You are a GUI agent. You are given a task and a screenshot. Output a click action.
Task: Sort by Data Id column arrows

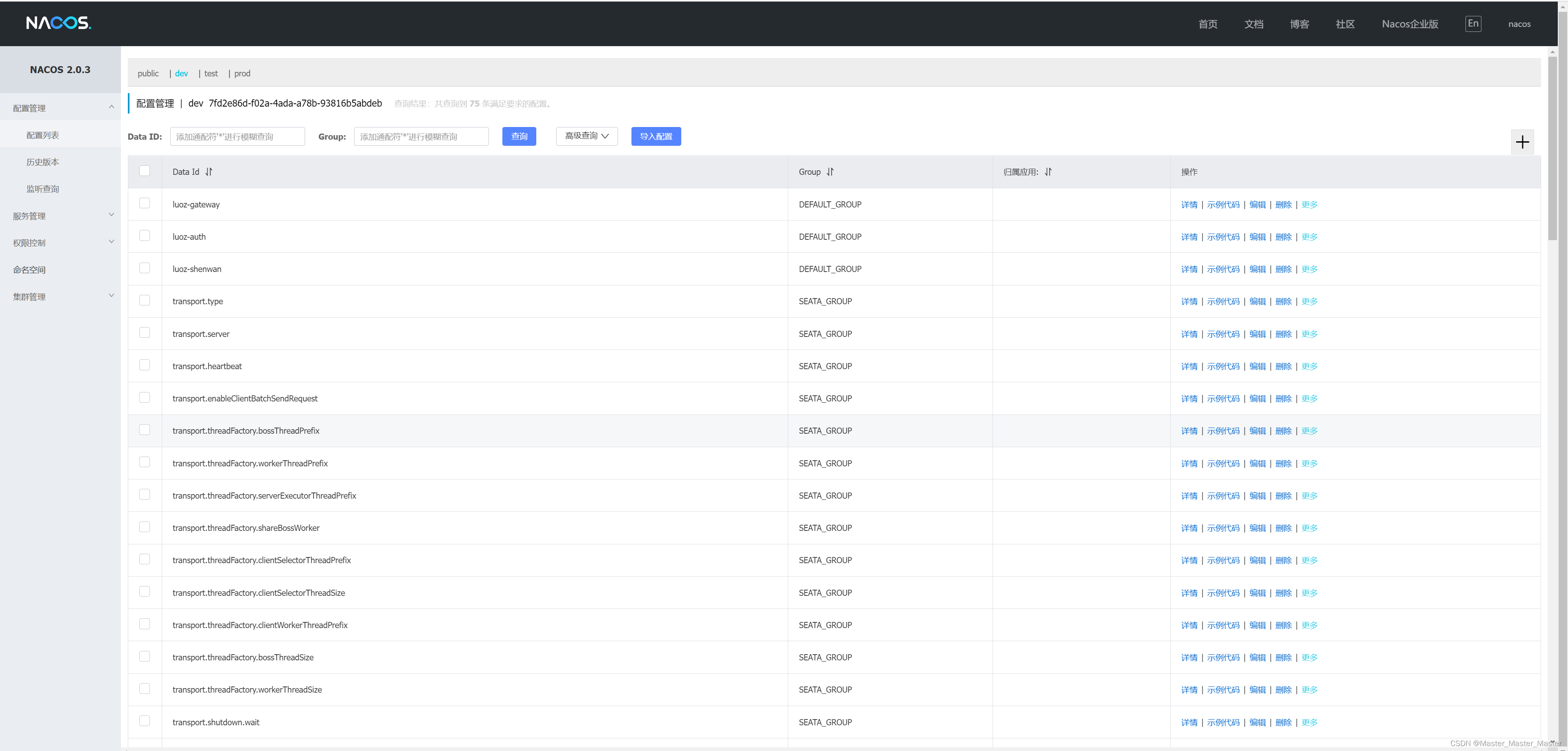[x=209, y=172]
